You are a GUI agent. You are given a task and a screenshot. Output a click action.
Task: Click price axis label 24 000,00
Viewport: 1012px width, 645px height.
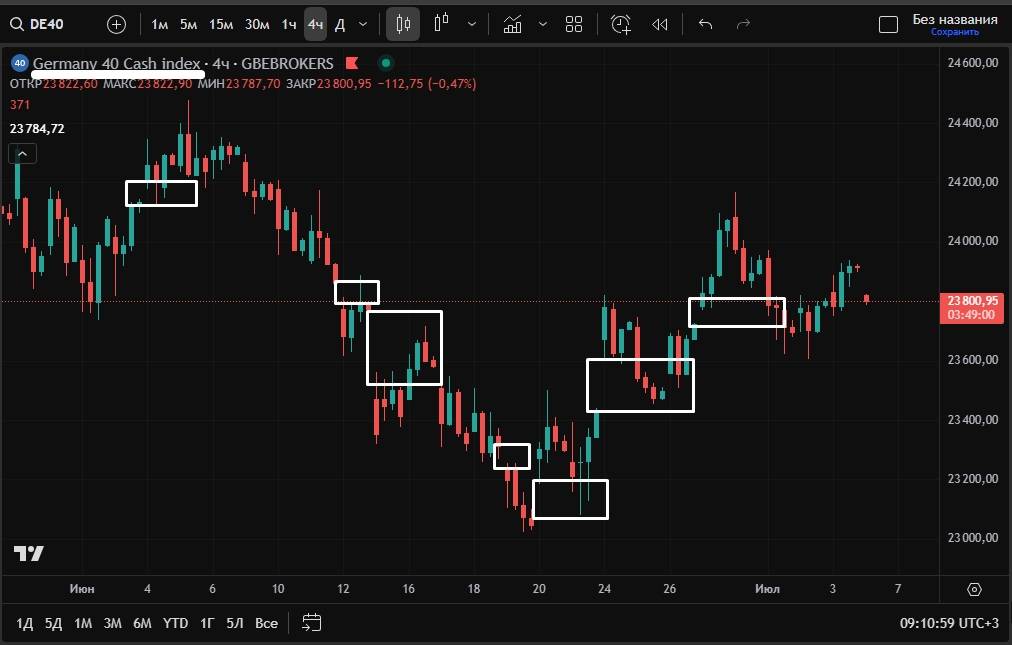tap(973, 241)
